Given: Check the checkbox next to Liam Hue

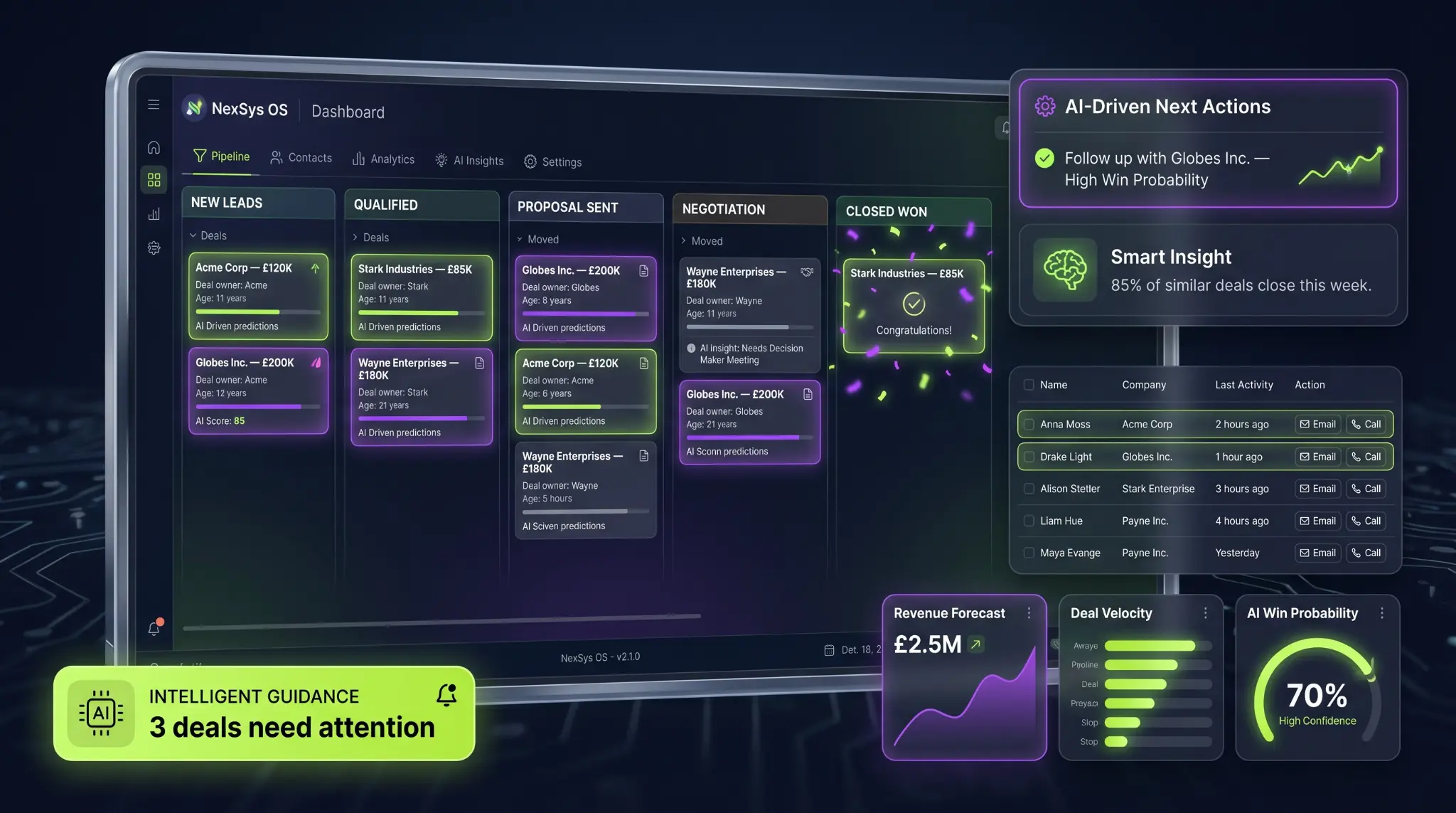Looking at the screenshot, I should [1029, 521].
